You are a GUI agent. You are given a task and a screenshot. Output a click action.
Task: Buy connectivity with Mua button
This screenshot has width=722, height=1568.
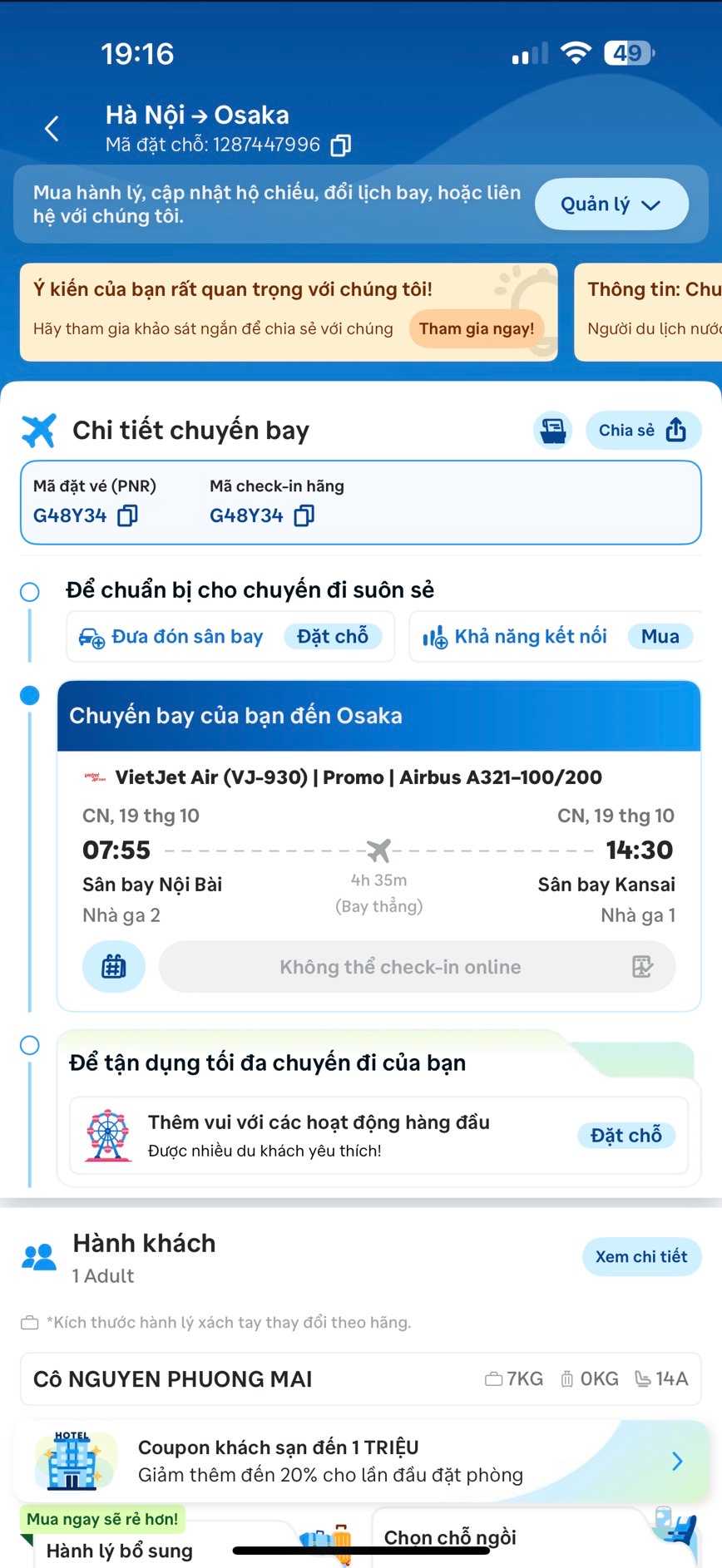tap(660, 637)
